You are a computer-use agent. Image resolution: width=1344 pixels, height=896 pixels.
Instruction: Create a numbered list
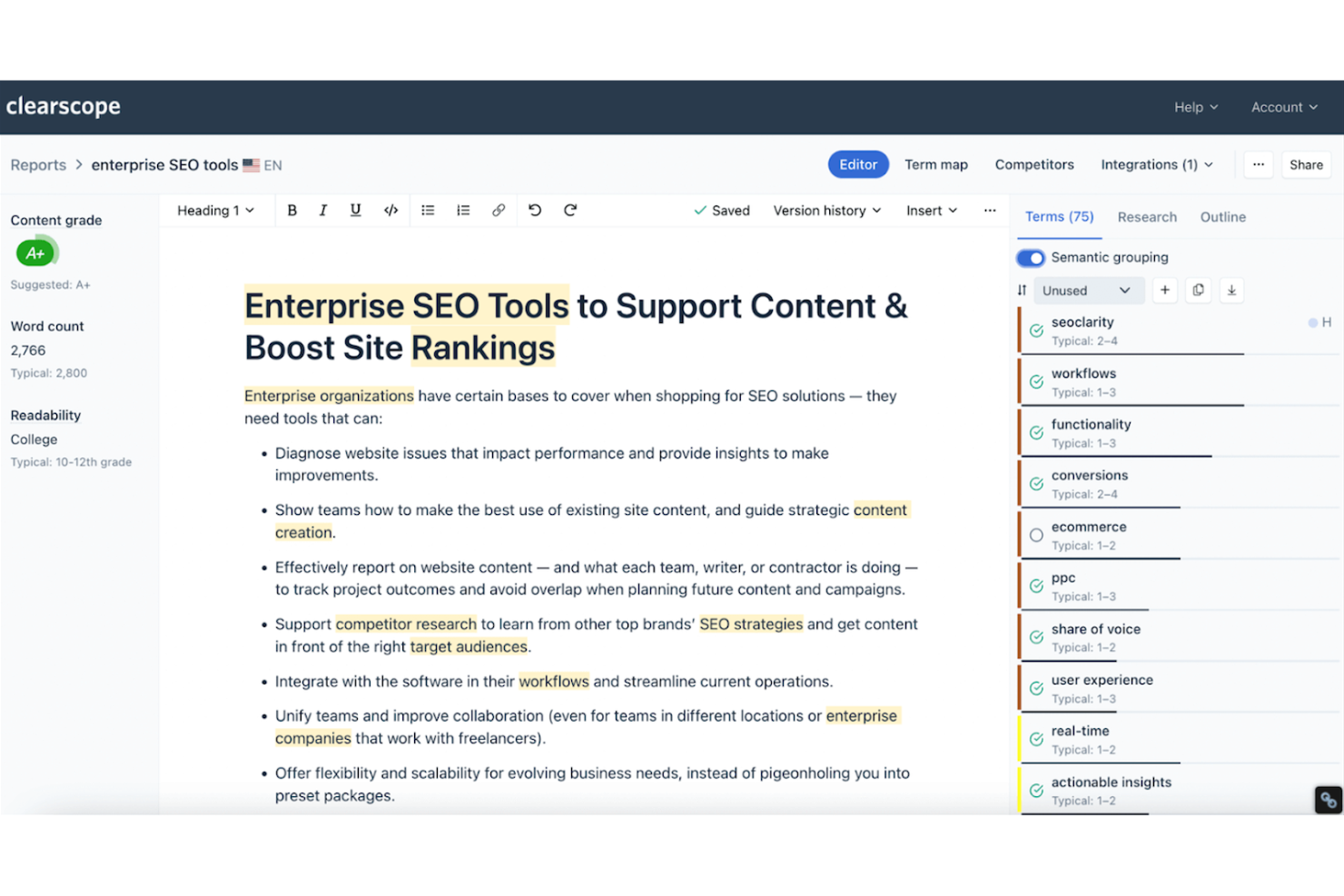463,211
